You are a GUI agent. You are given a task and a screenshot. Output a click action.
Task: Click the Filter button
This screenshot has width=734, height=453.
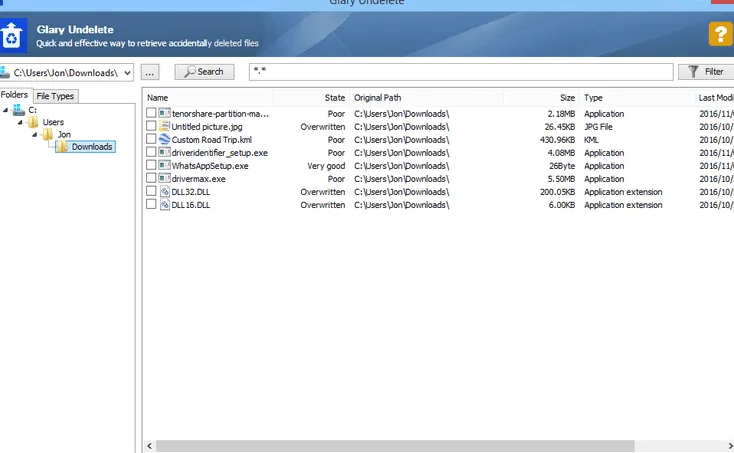coord(705,72)
